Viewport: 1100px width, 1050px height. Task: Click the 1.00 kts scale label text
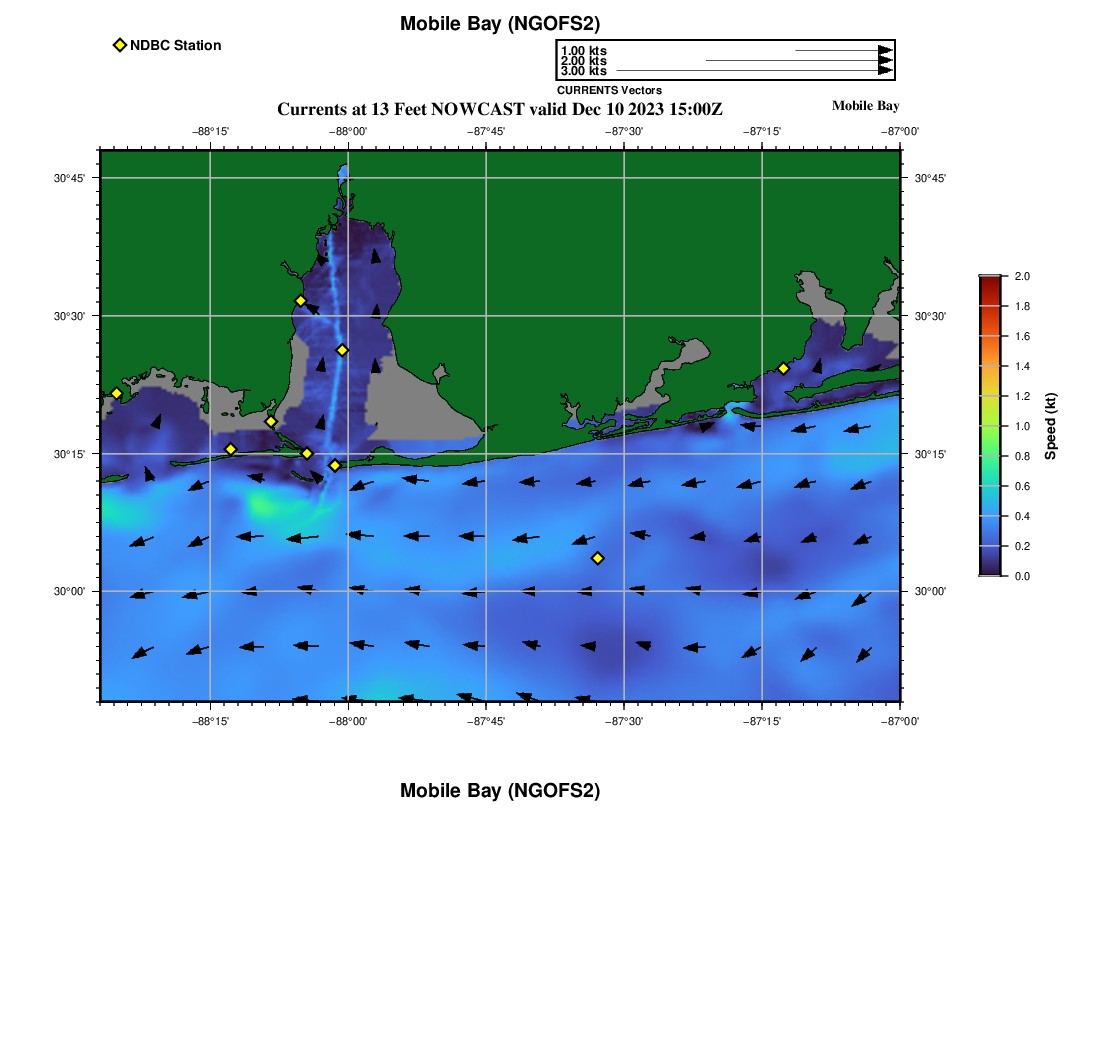point(583,51)
